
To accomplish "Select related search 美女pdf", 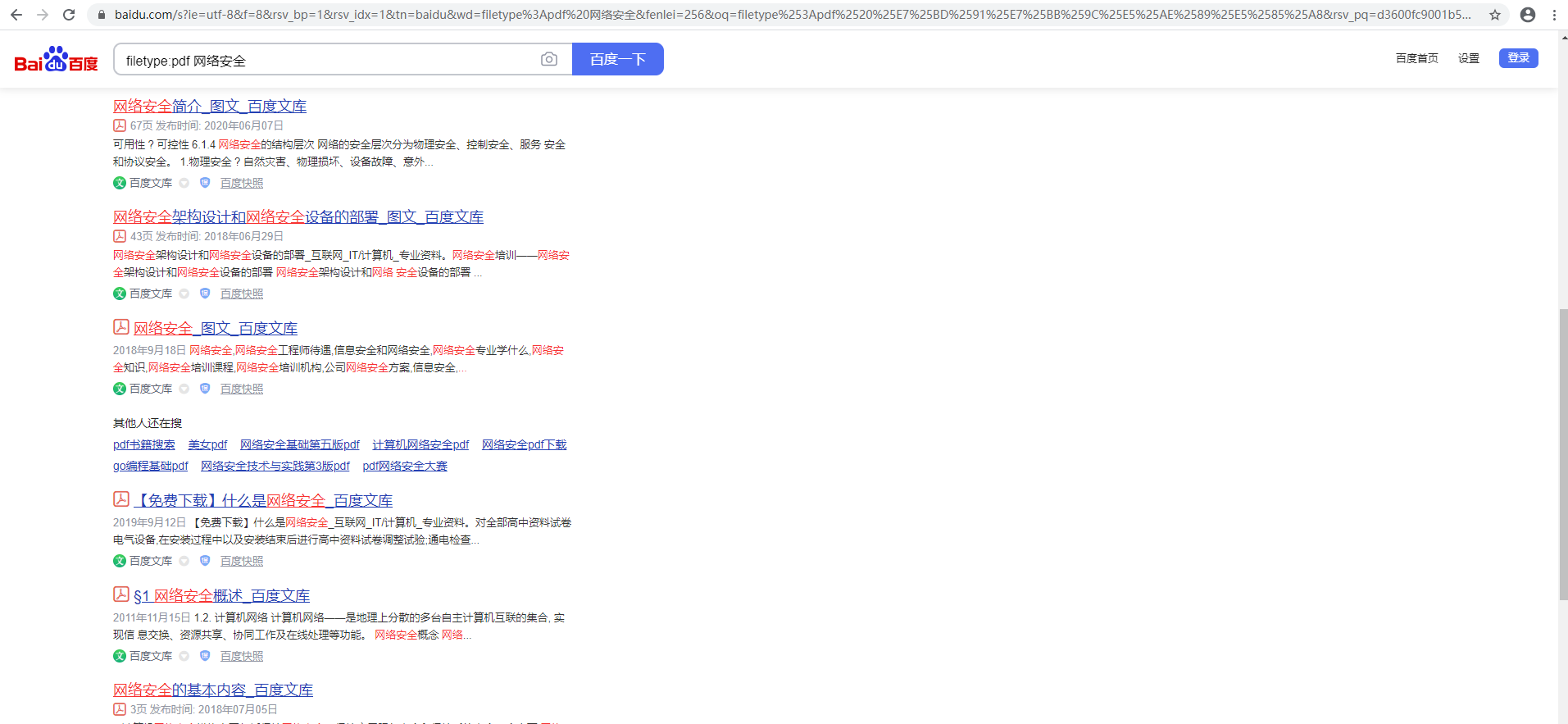I will [x=207, y=444].
